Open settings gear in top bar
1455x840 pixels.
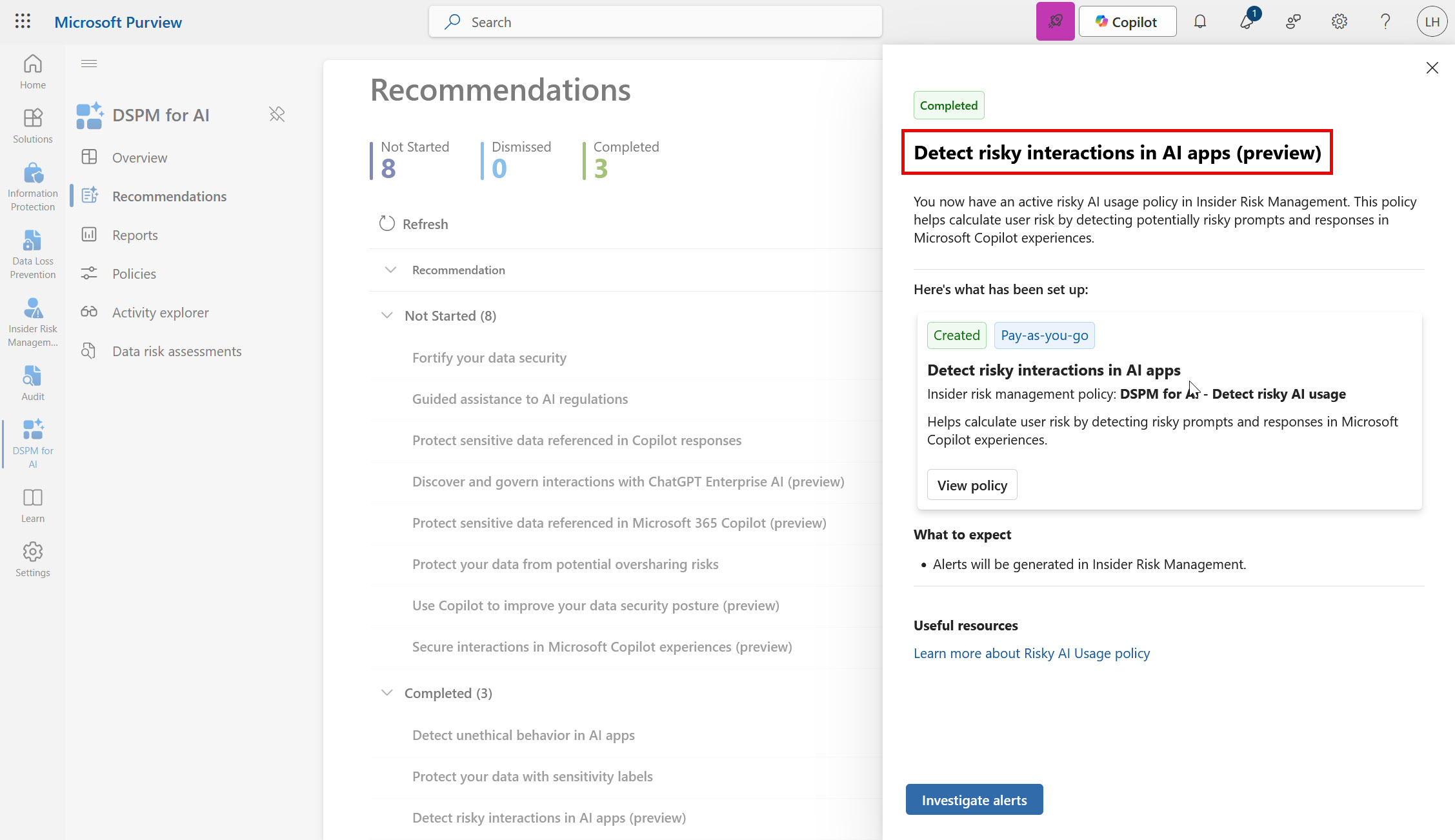[x=1339, y=21]
